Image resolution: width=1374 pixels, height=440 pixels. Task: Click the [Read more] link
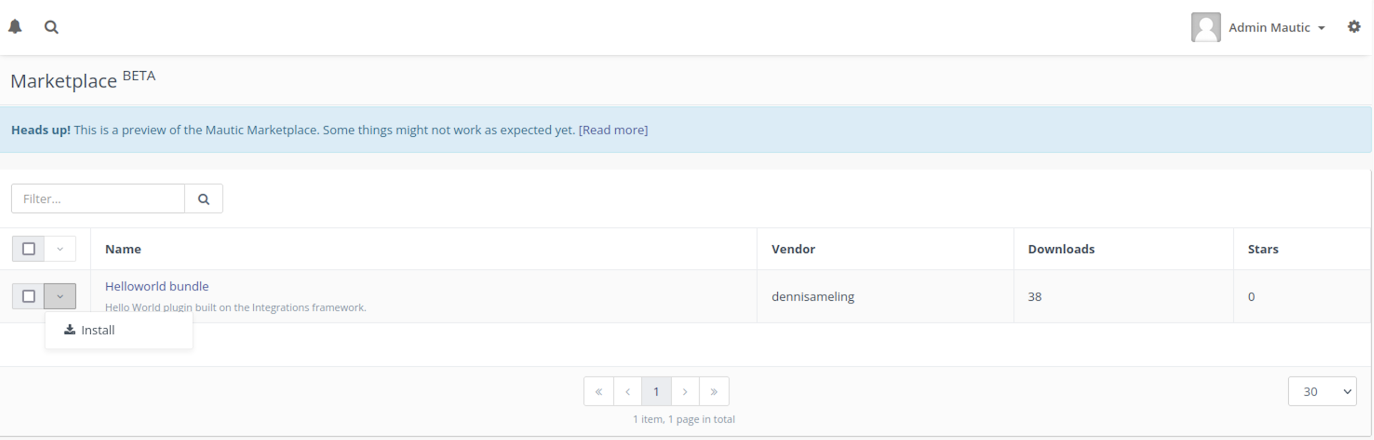click(x=613, y=130)
